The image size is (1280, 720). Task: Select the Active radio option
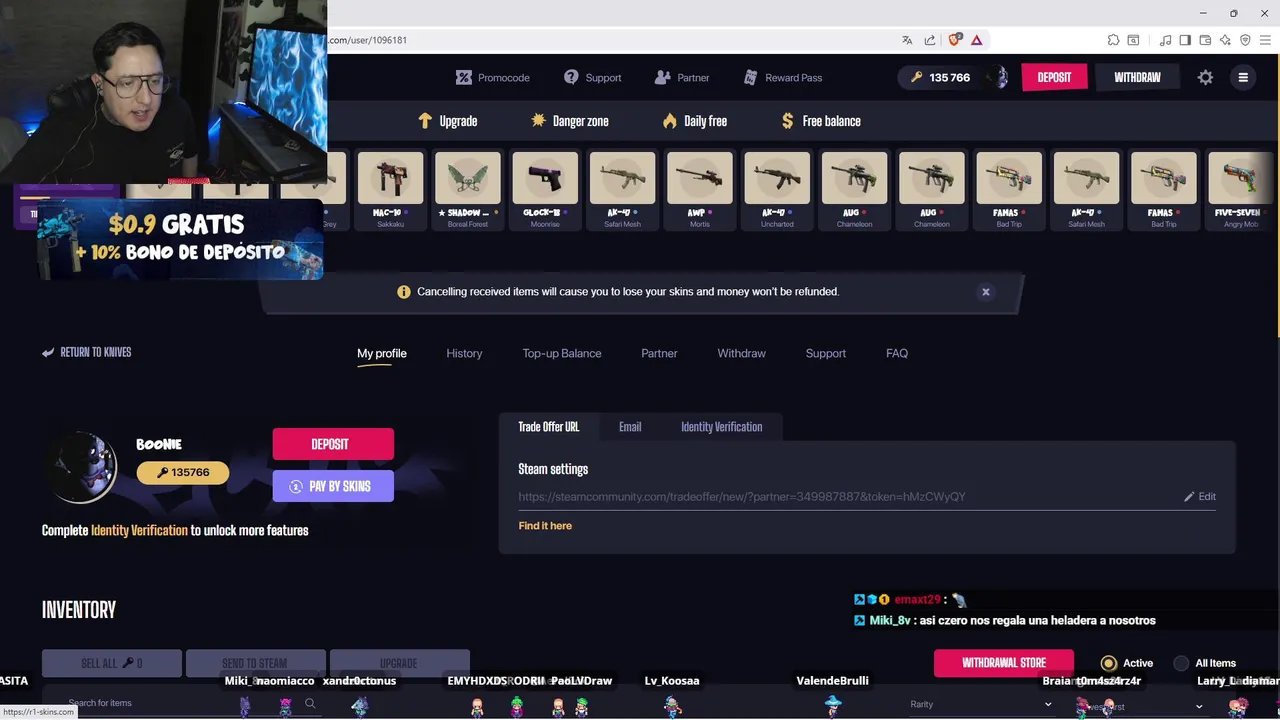click(1127, 663)
